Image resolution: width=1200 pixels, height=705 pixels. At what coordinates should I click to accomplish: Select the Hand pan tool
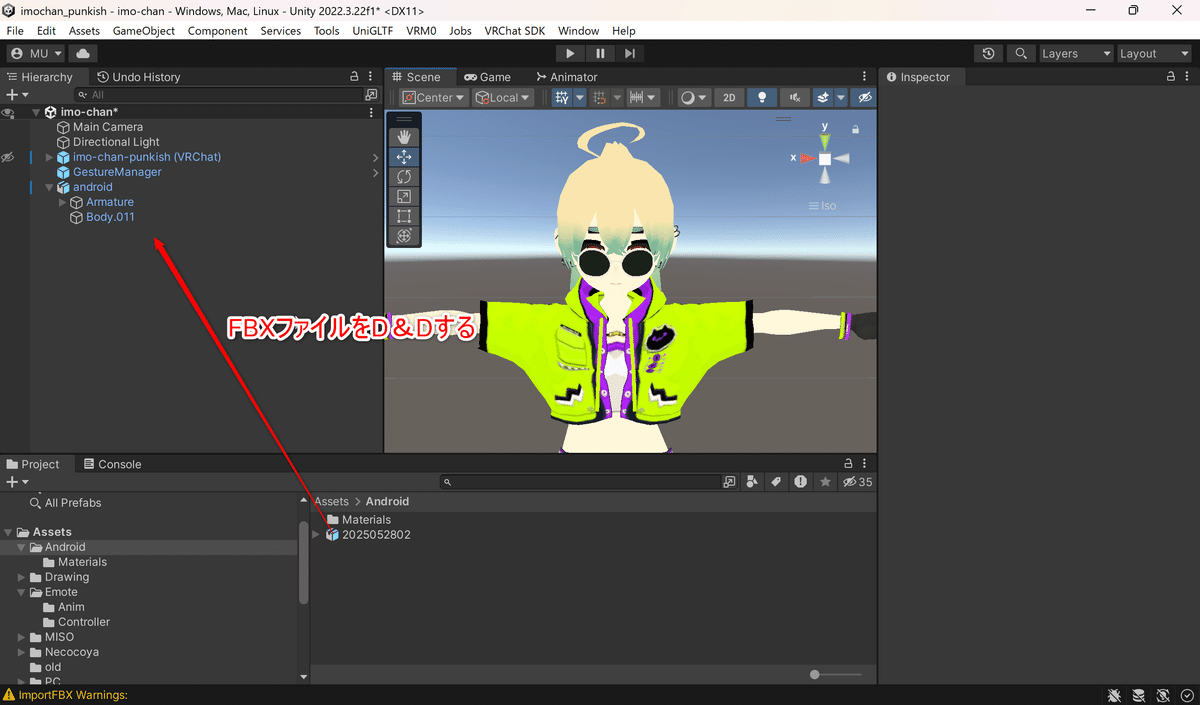point(404,136)
